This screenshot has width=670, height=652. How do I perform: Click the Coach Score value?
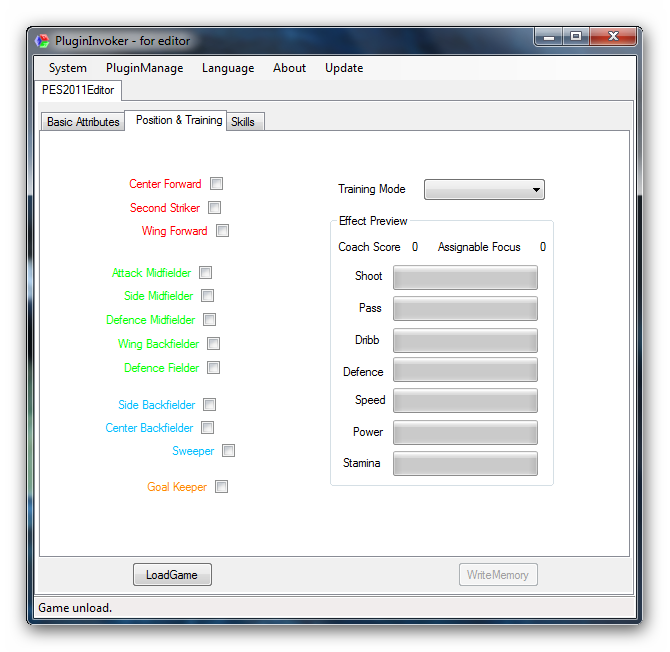(x=415, y=247)
